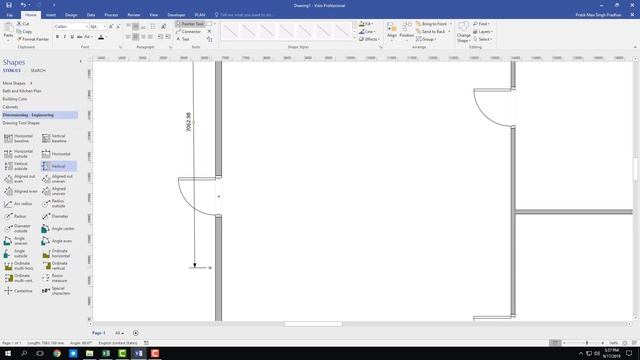Switch to the View ribbon tab
This screenshot has width=640, height=360.
[153, 15]
